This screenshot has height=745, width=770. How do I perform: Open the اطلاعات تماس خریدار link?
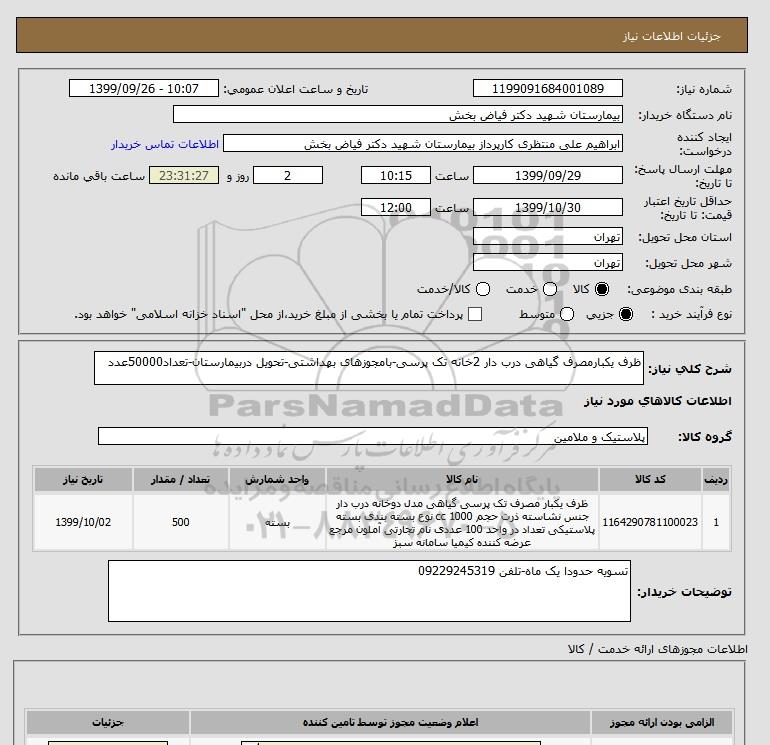pos(165,144)
